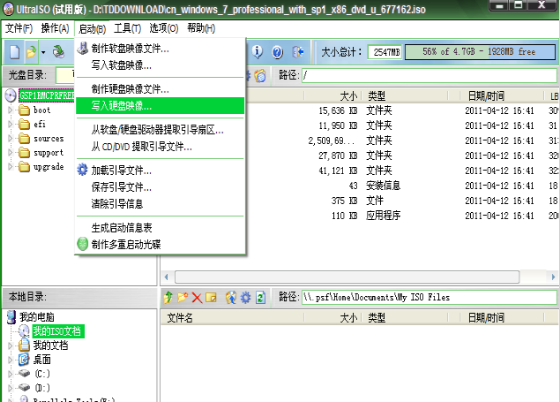This screenshot has width=559, height=402.
Task: Click the upper 路径 path field showing /
Action: click(x=429, y=75)
